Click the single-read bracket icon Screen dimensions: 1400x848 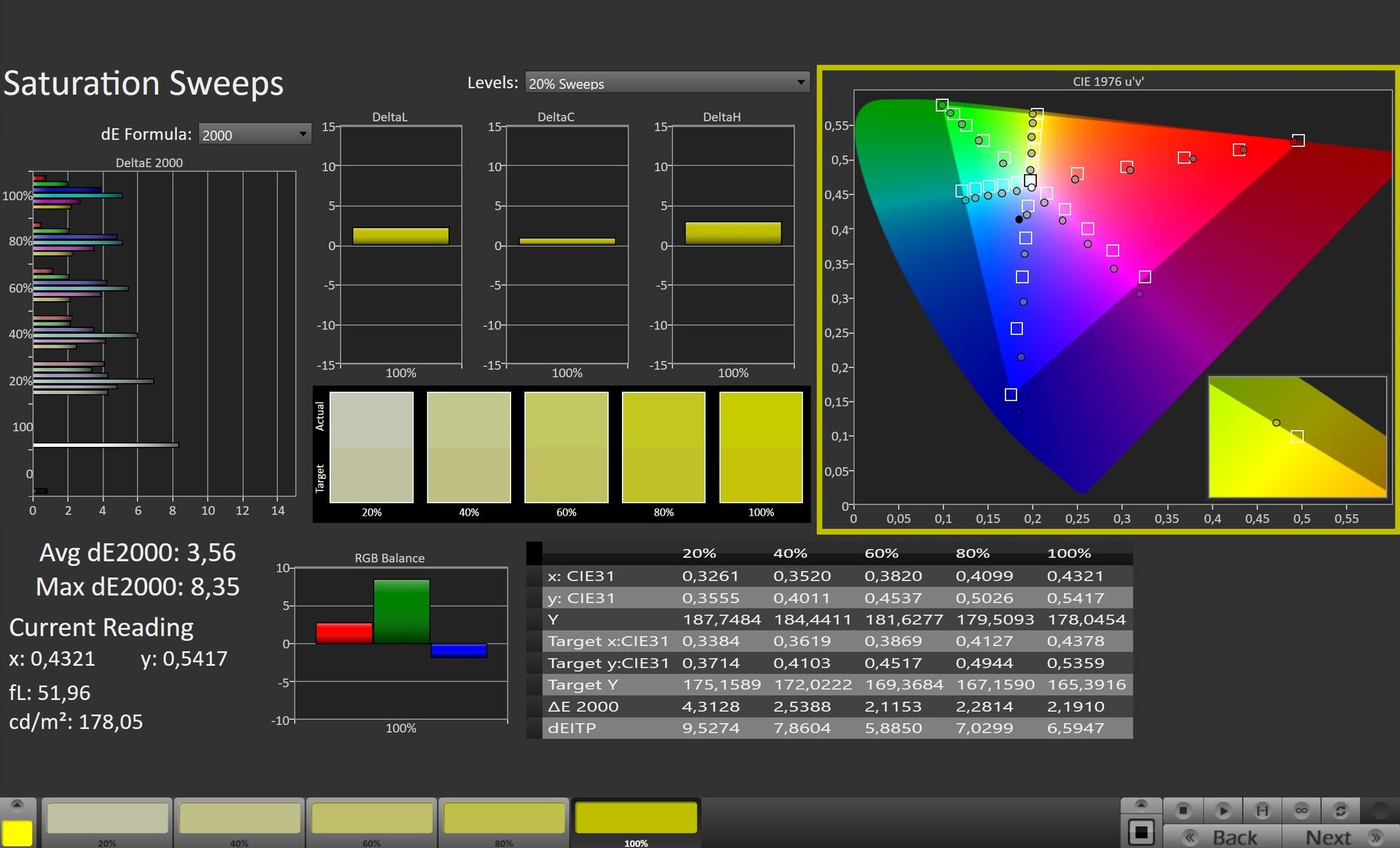click(x=1262, y=810)
